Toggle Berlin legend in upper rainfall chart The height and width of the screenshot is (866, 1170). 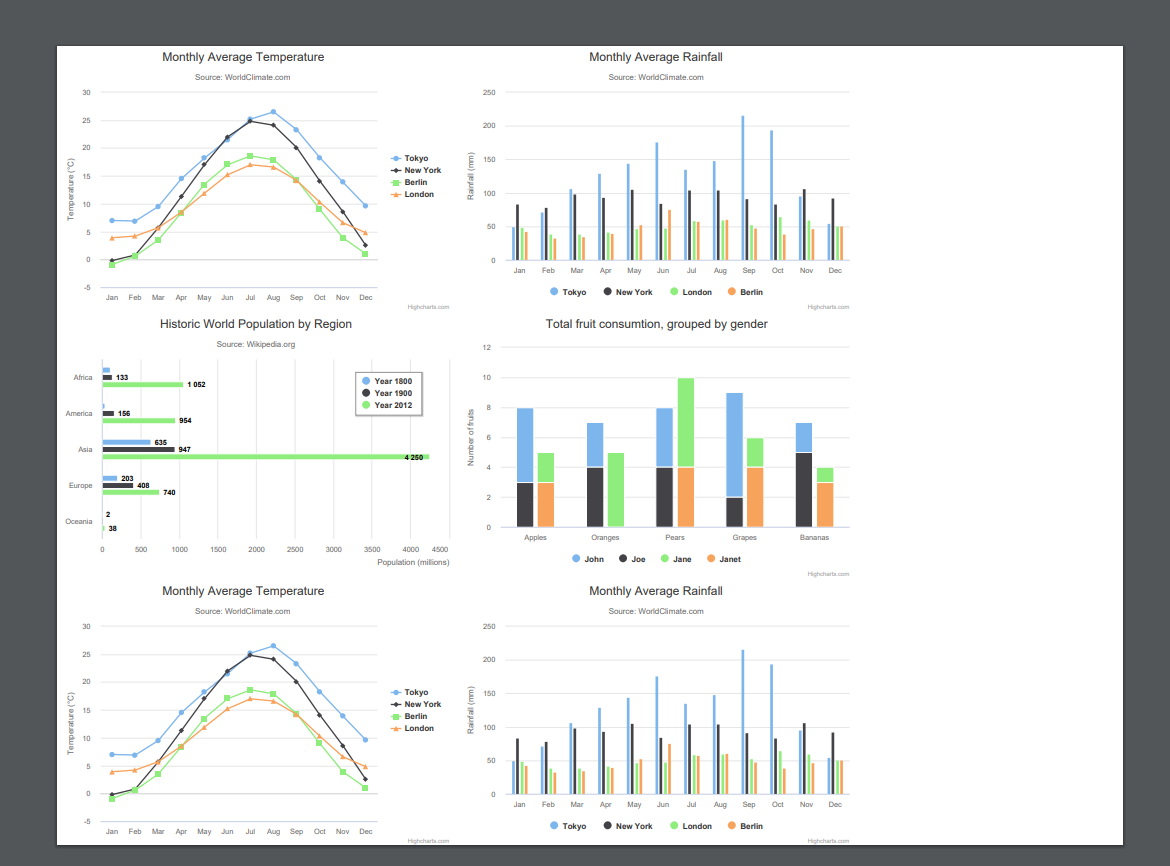point(745,292)
